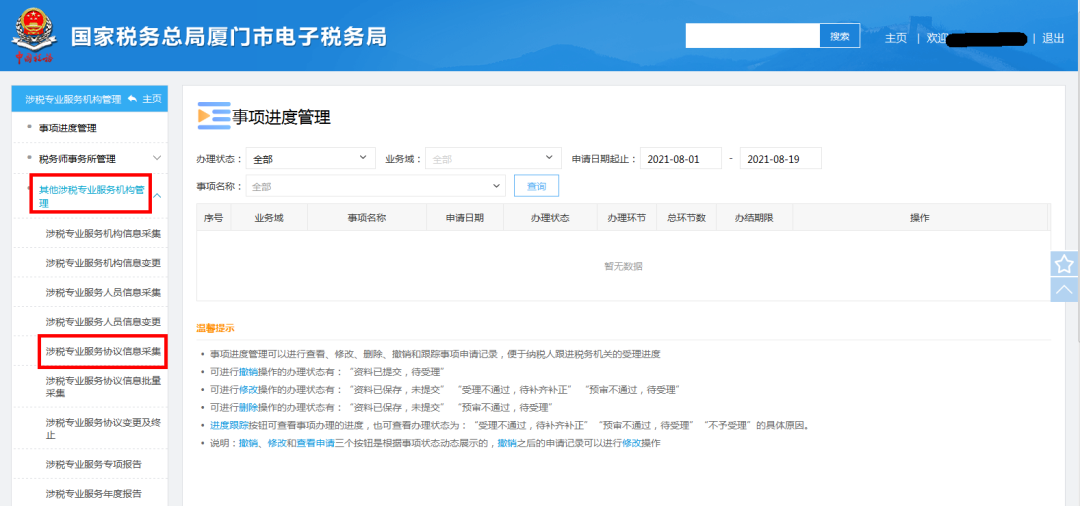Click the 序号 column header
Screen dimensions: 1080x506
214,218
